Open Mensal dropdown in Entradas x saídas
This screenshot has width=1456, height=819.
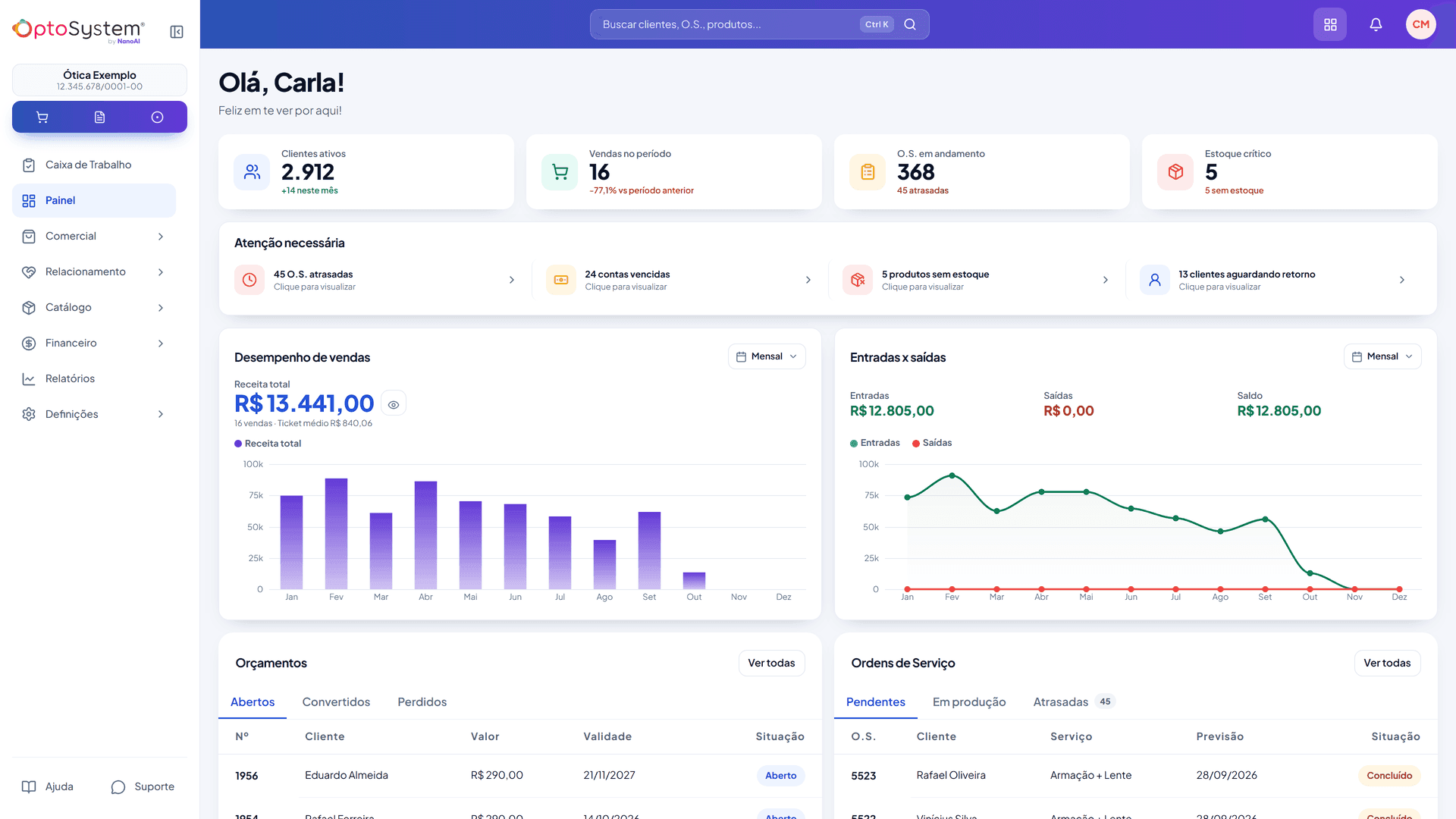tap(1382, 356)
